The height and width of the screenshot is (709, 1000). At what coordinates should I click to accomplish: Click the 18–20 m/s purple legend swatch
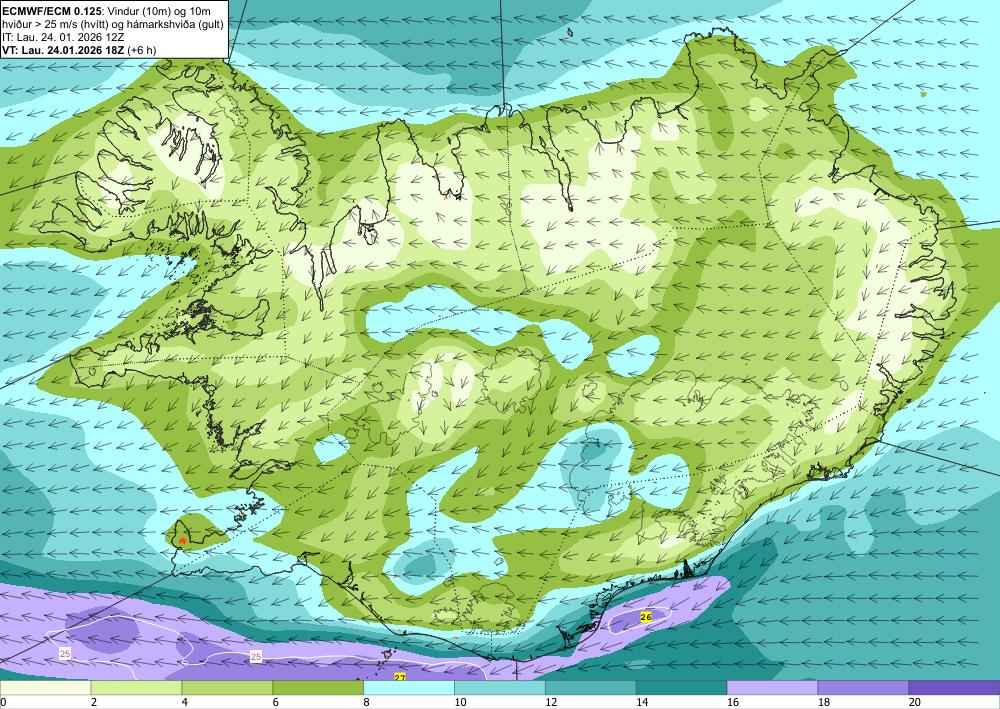tap(863, 688)
